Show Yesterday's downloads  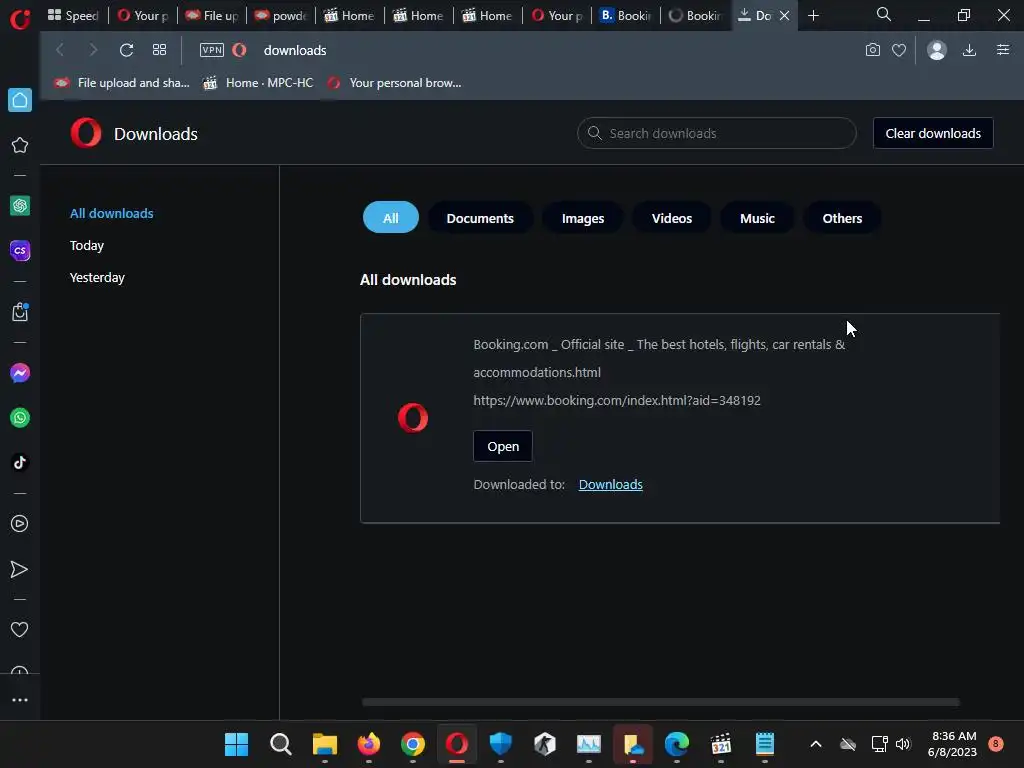[97, 278]
